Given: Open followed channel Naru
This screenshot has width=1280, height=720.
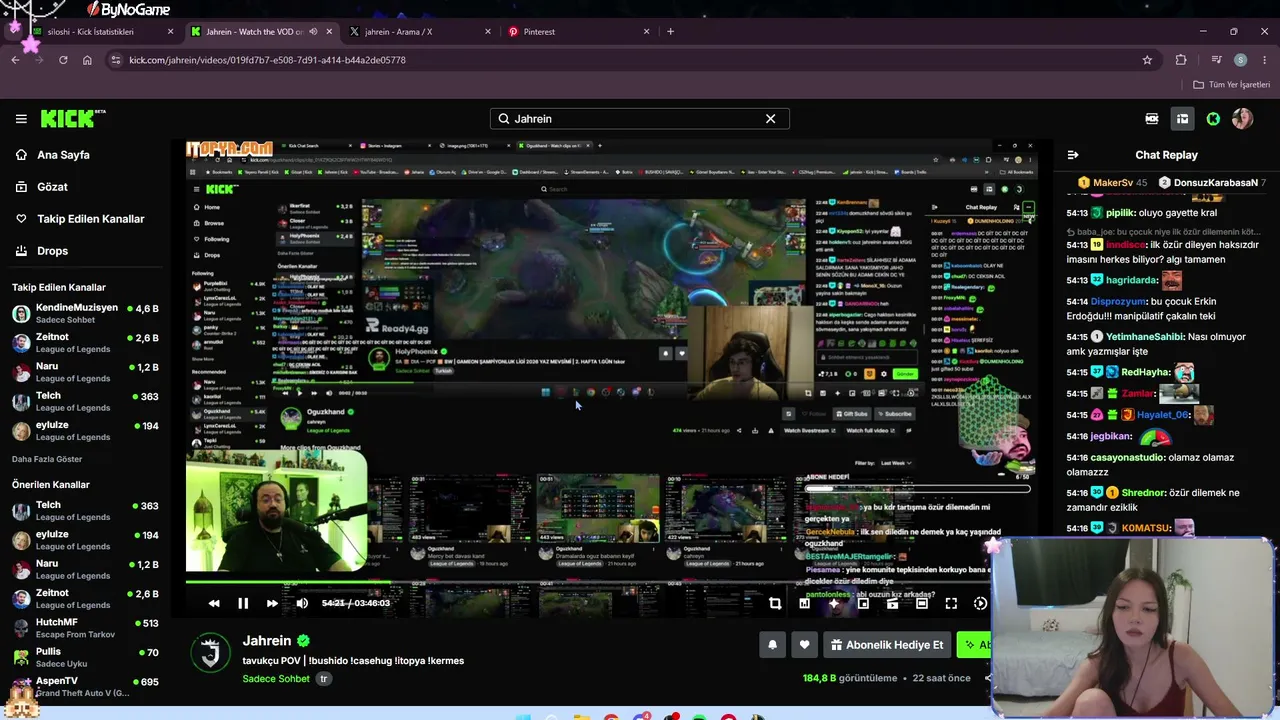Looking at the screenshot, I should pyautogui.click(x=84, y=372).
